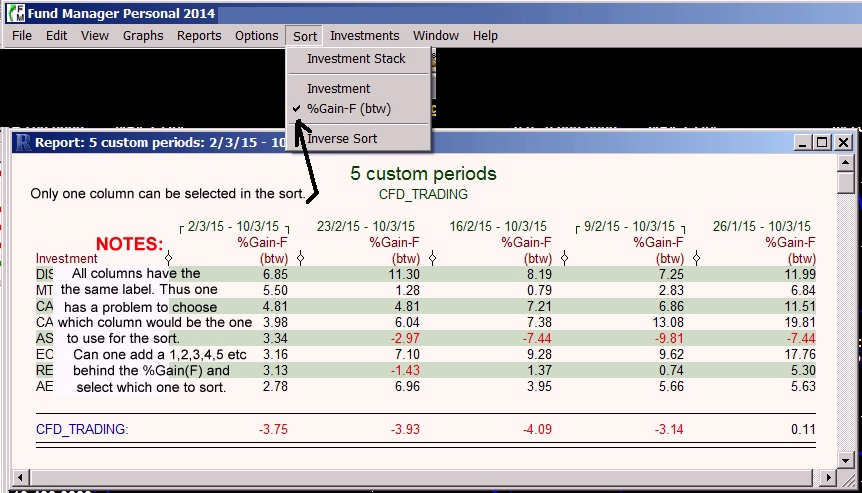Click the vertical scrollbar thumb

click(x=846, y=182)
